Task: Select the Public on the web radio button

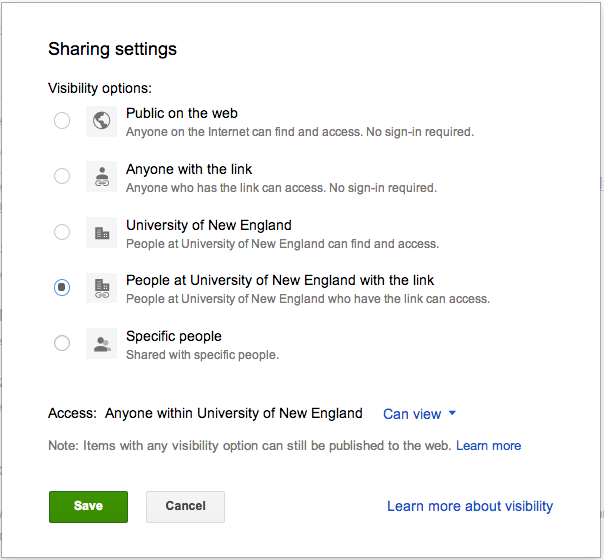Action: (x=62, y=121)
